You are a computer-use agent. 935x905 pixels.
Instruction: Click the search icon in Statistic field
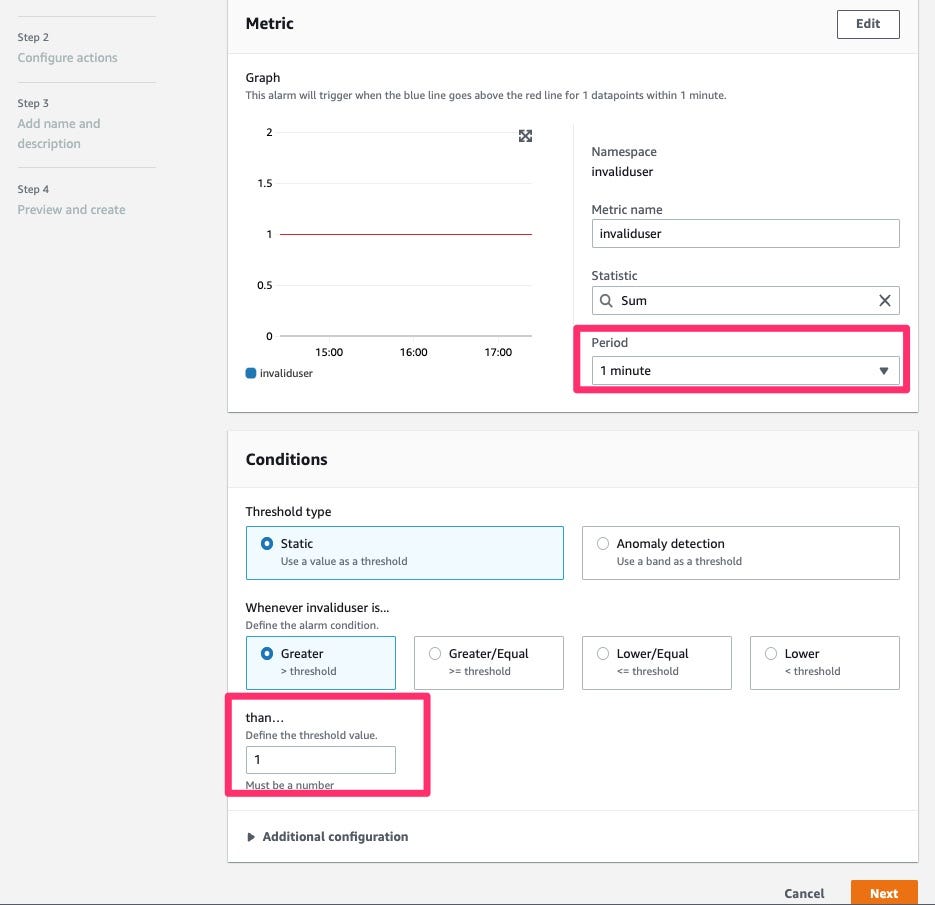[x=606, y=300]
